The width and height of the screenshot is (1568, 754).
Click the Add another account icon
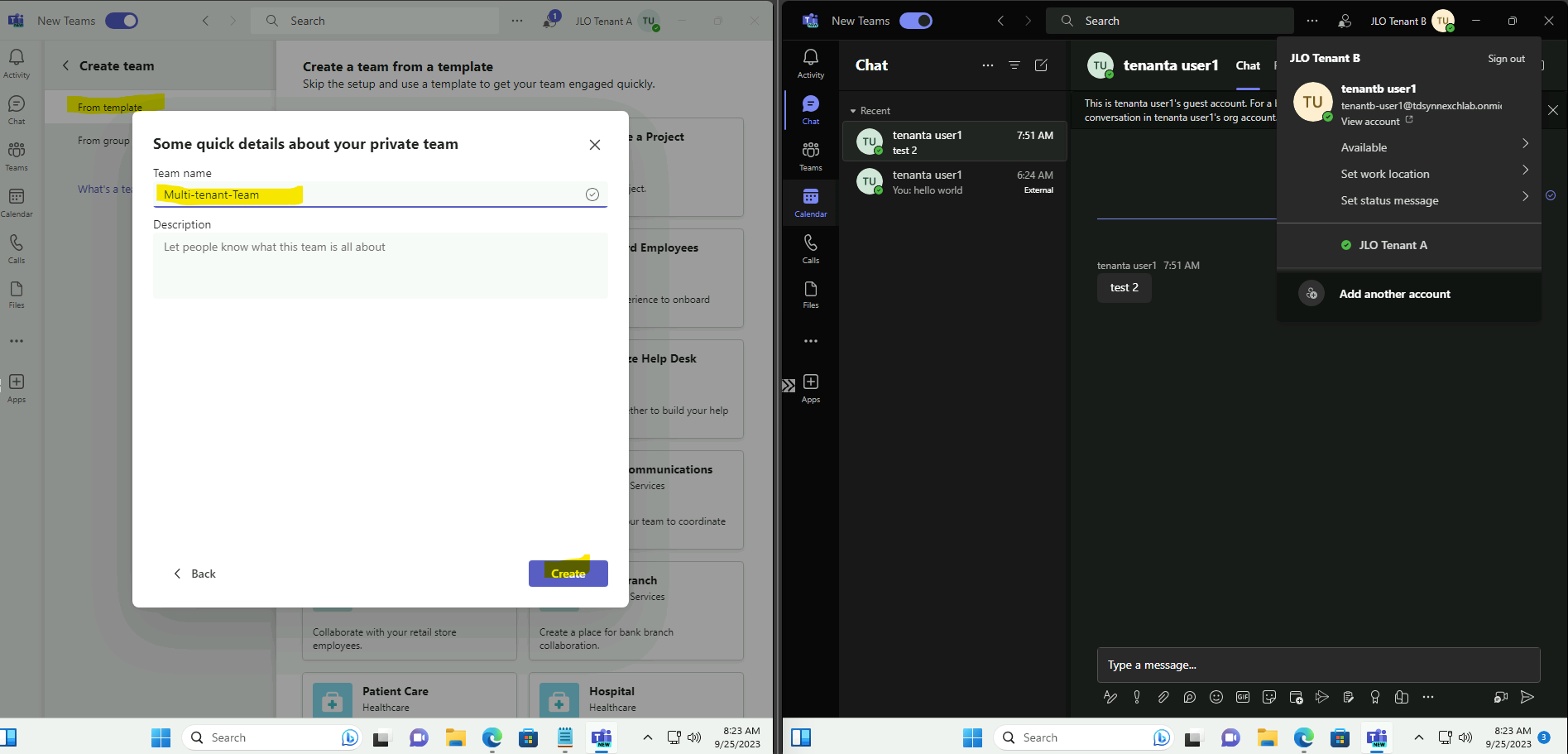pos(1311,294)
